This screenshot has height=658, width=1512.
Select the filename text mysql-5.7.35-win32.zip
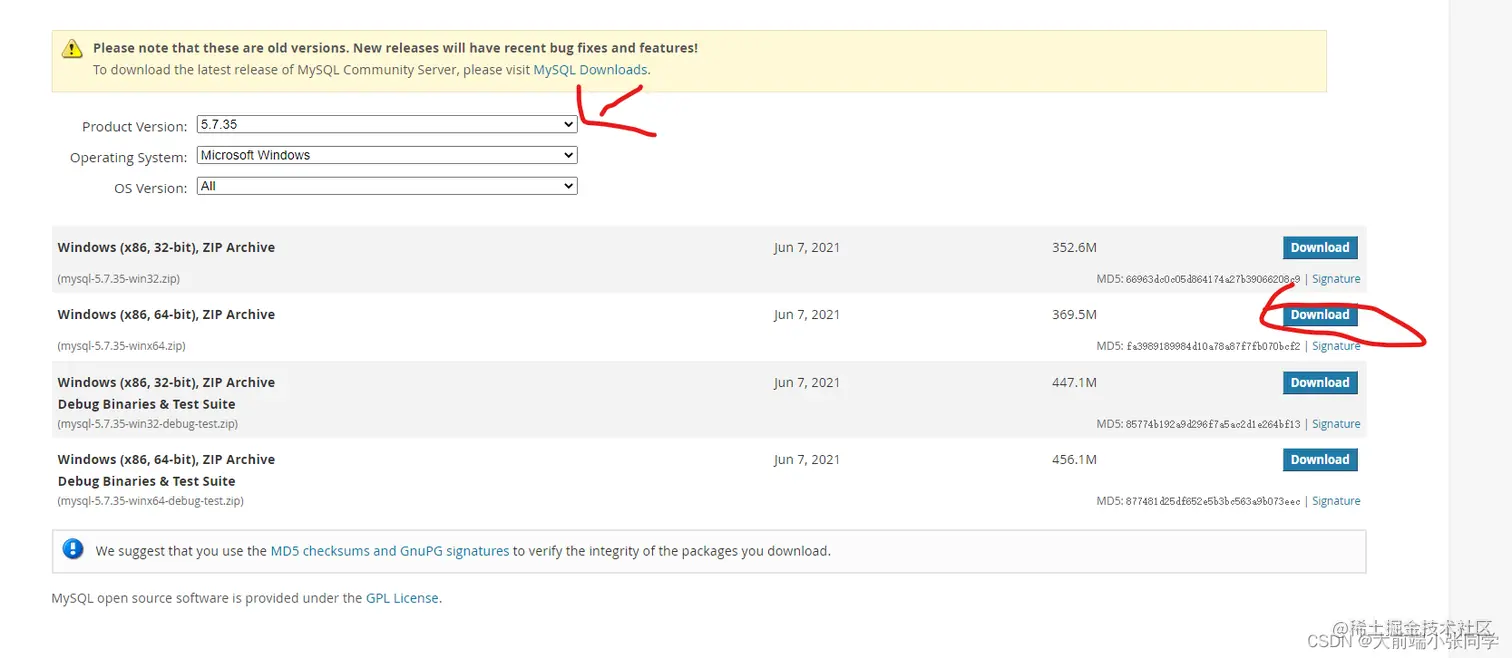pos(119,279)
